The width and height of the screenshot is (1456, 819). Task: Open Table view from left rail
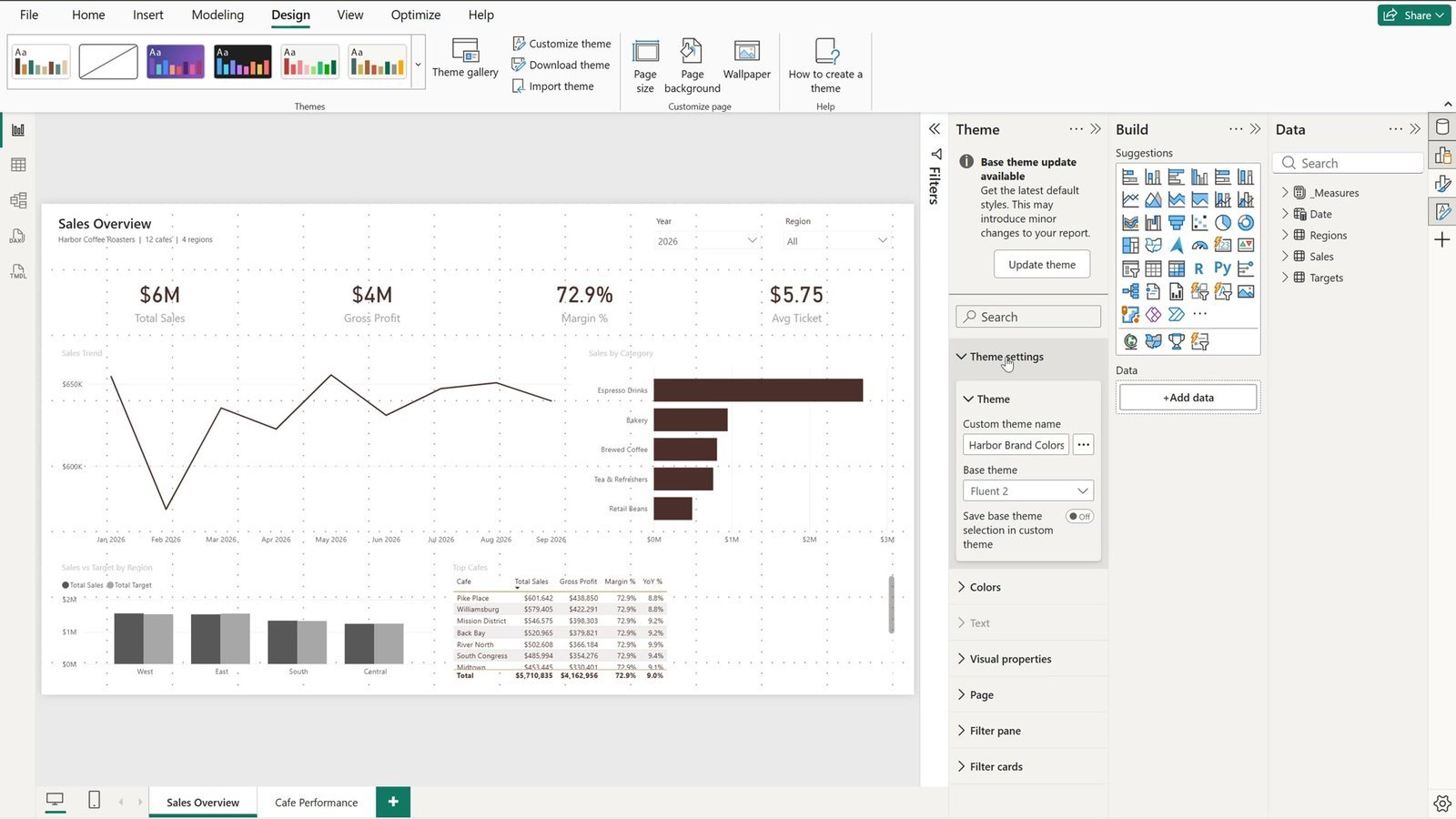[18, 165]
